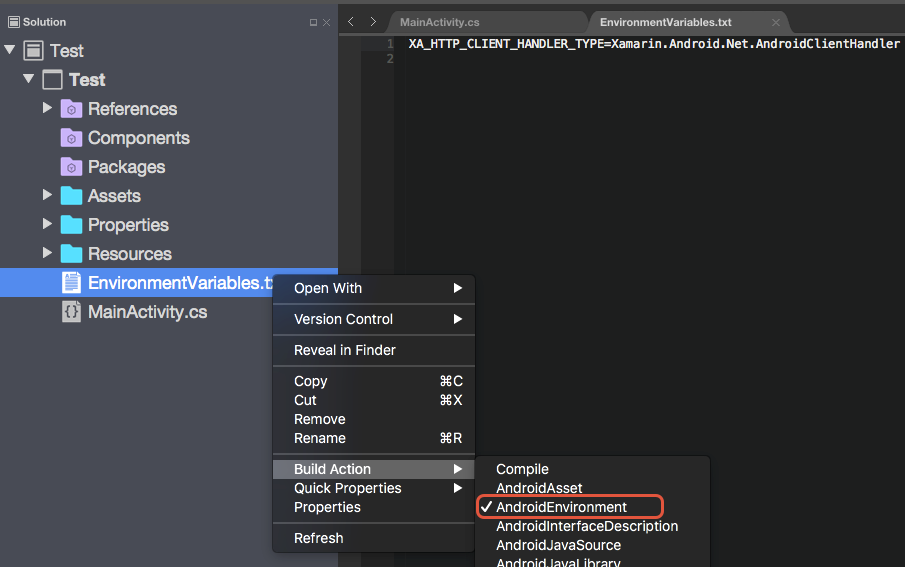Set build action to AndroidInterfaceDescription

click(593, 527)
